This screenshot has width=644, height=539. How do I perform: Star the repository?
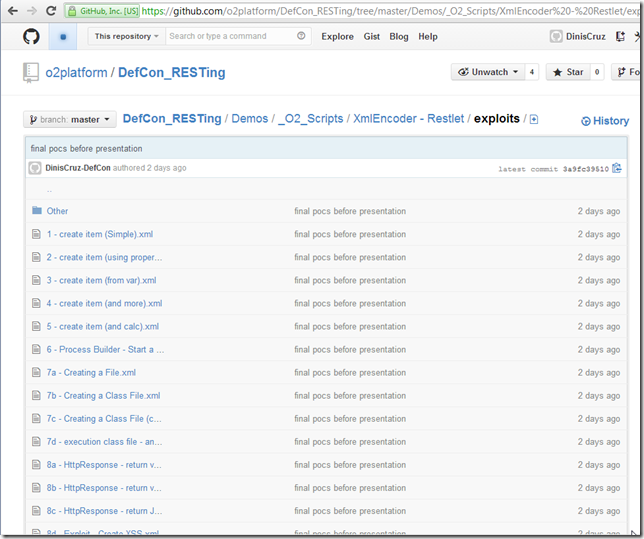(568, 72)
